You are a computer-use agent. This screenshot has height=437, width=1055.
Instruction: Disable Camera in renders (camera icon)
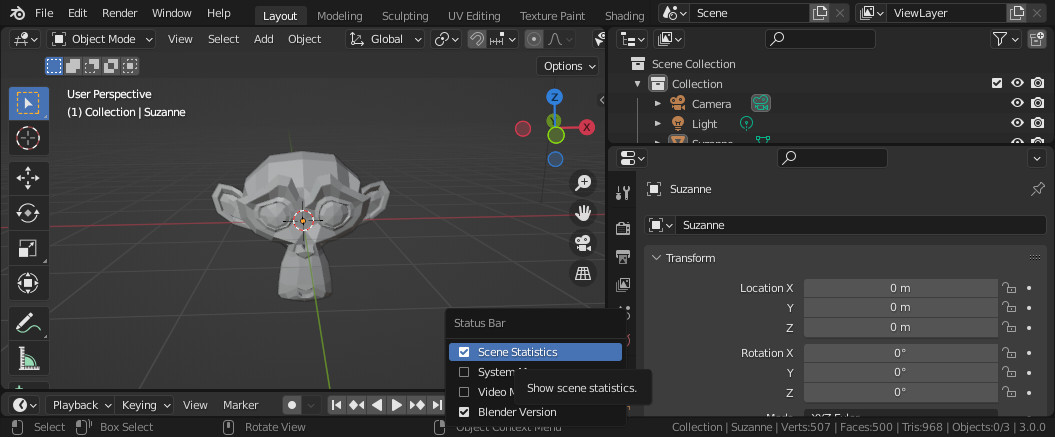point(1038,103)
